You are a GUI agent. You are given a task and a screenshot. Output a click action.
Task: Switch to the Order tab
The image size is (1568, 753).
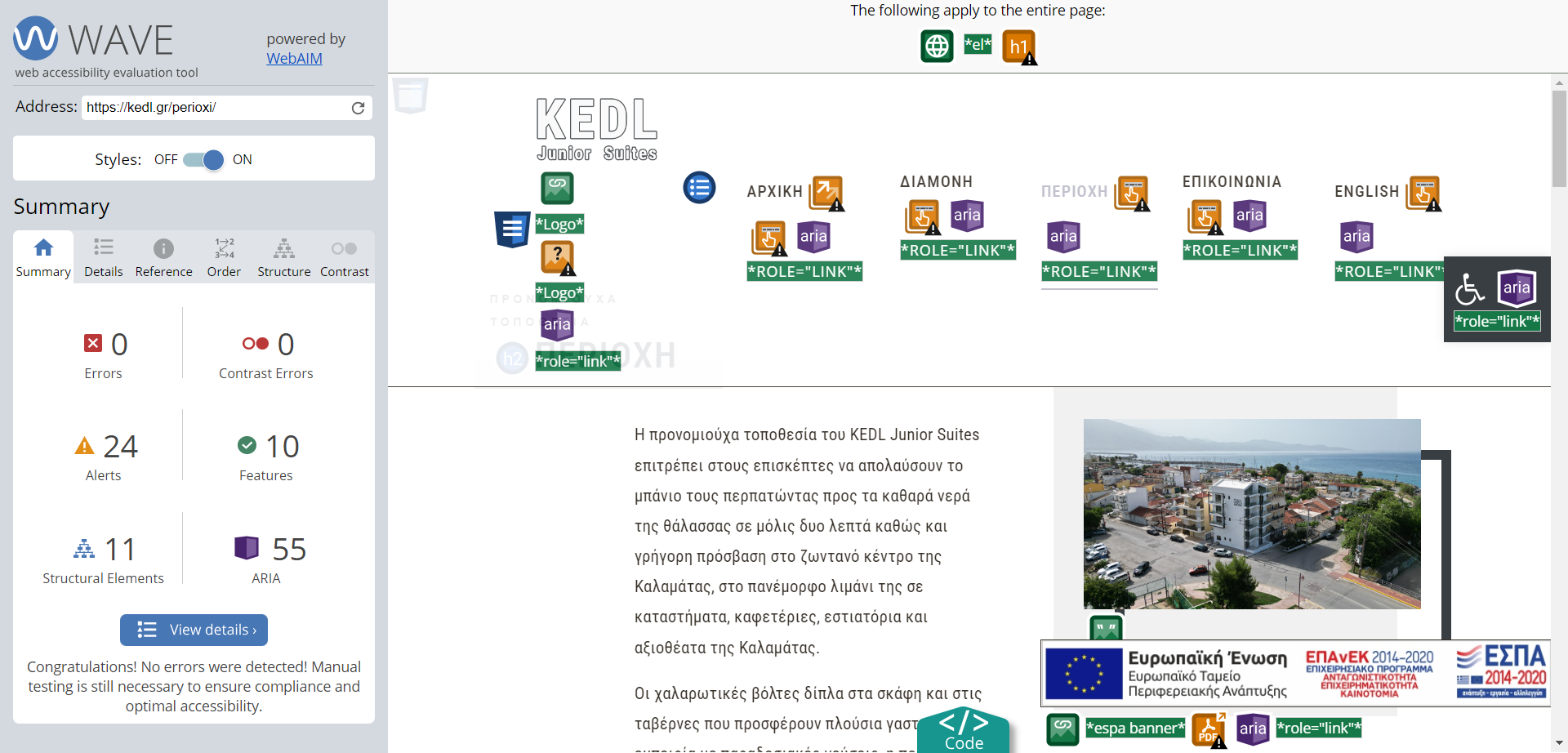click(224, 257)
